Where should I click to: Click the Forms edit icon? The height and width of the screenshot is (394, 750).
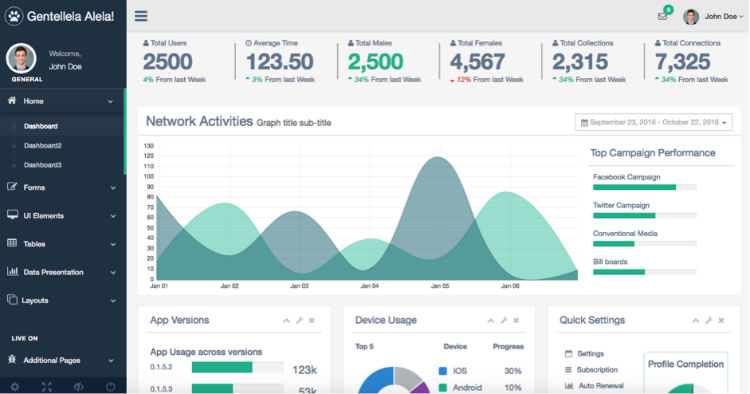click(12, 187)
